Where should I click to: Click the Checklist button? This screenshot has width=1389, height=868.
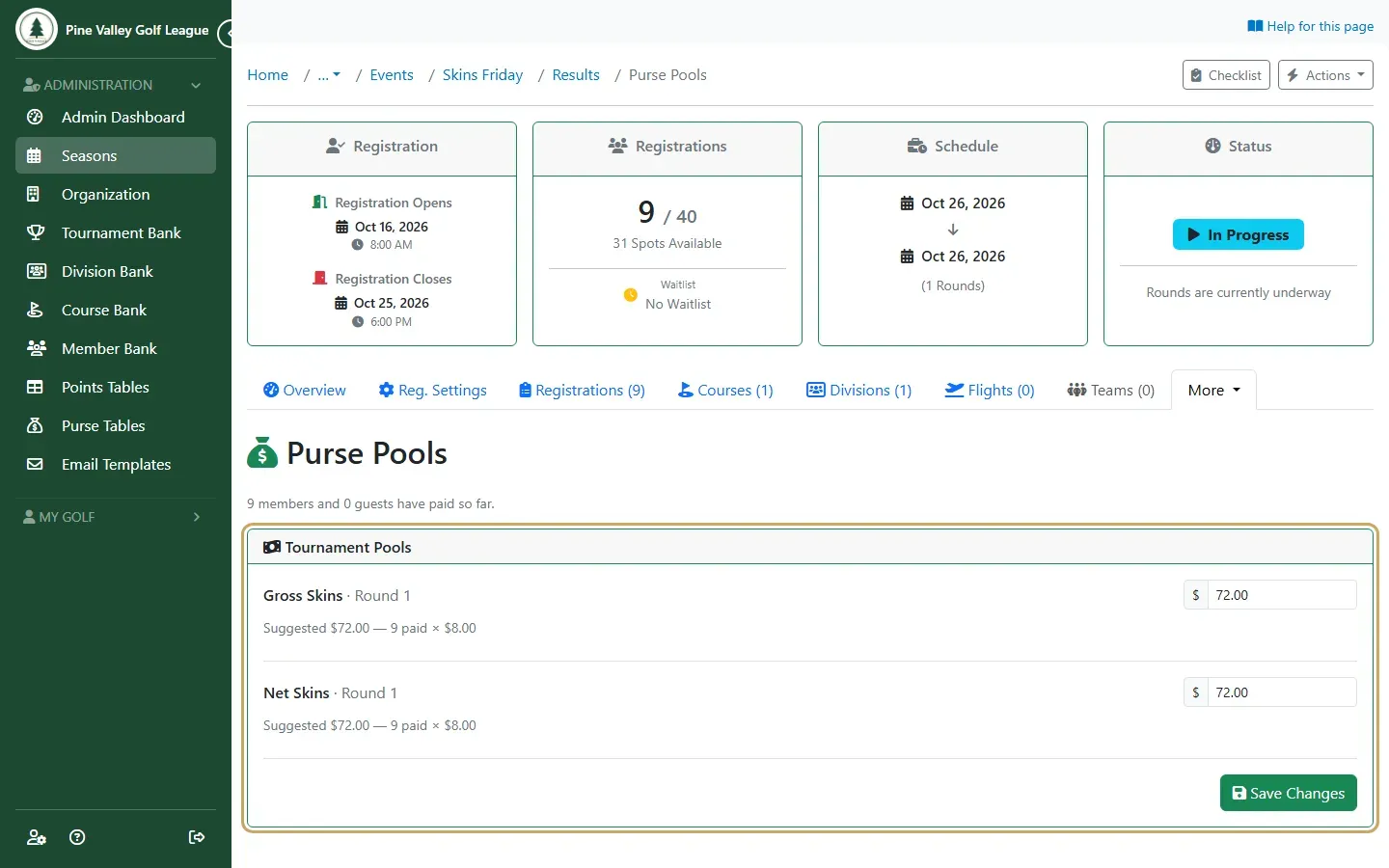pos(1226,75)
